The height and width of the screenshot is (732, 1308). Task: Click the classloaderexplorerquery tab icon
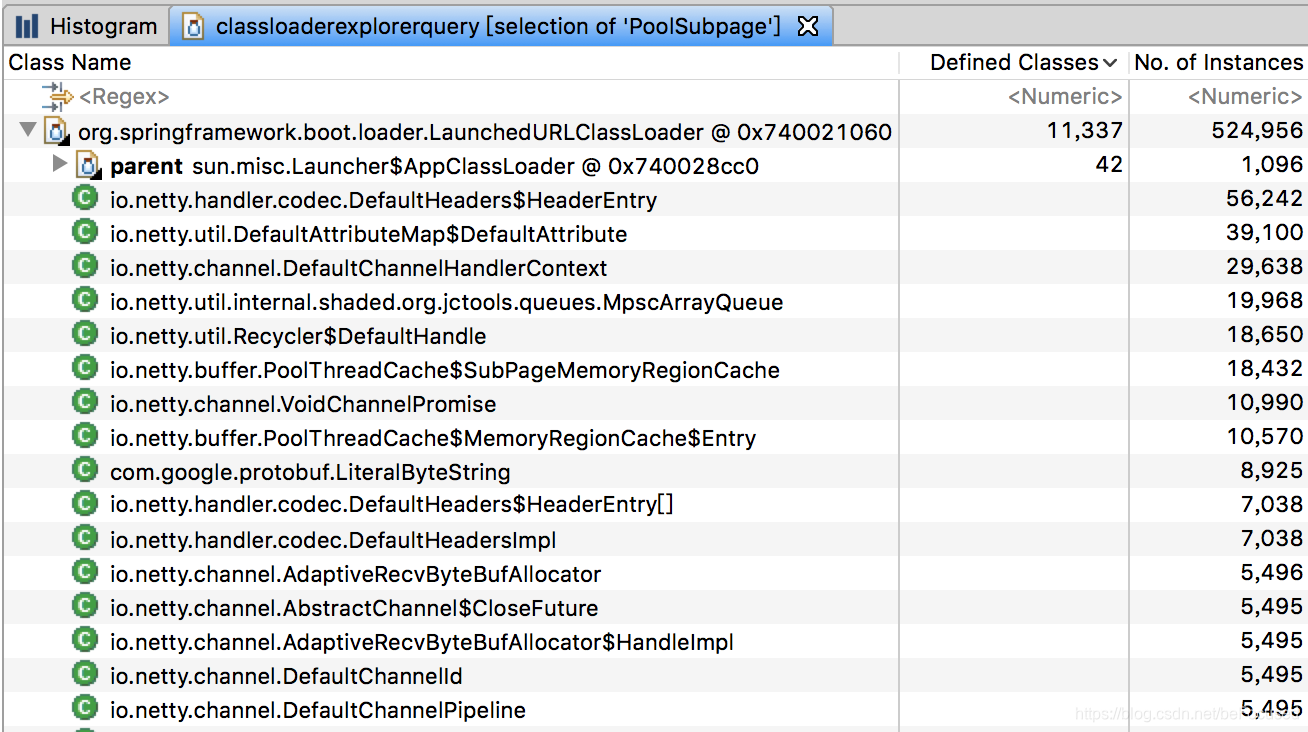click(x=195, y=27)
